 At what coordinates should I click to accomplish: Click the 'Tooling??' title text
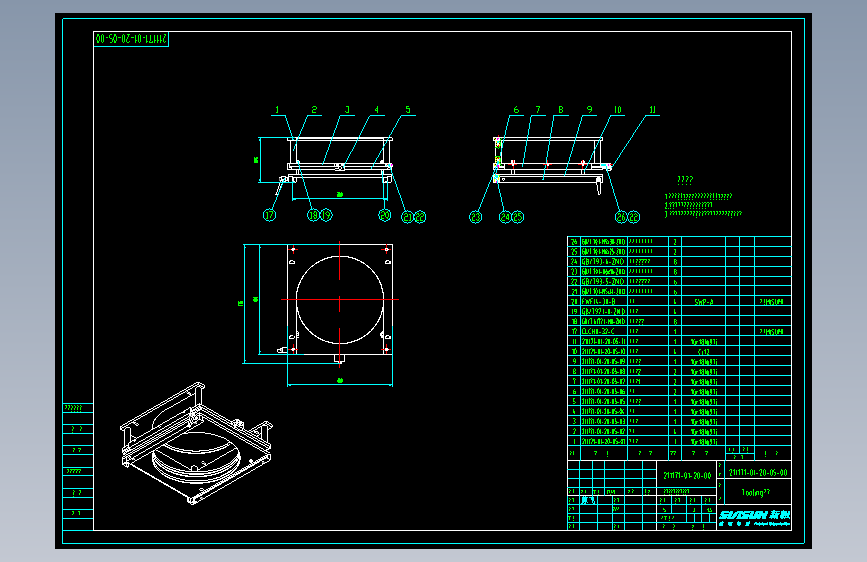pyautogui.click(x=755, y=492)
